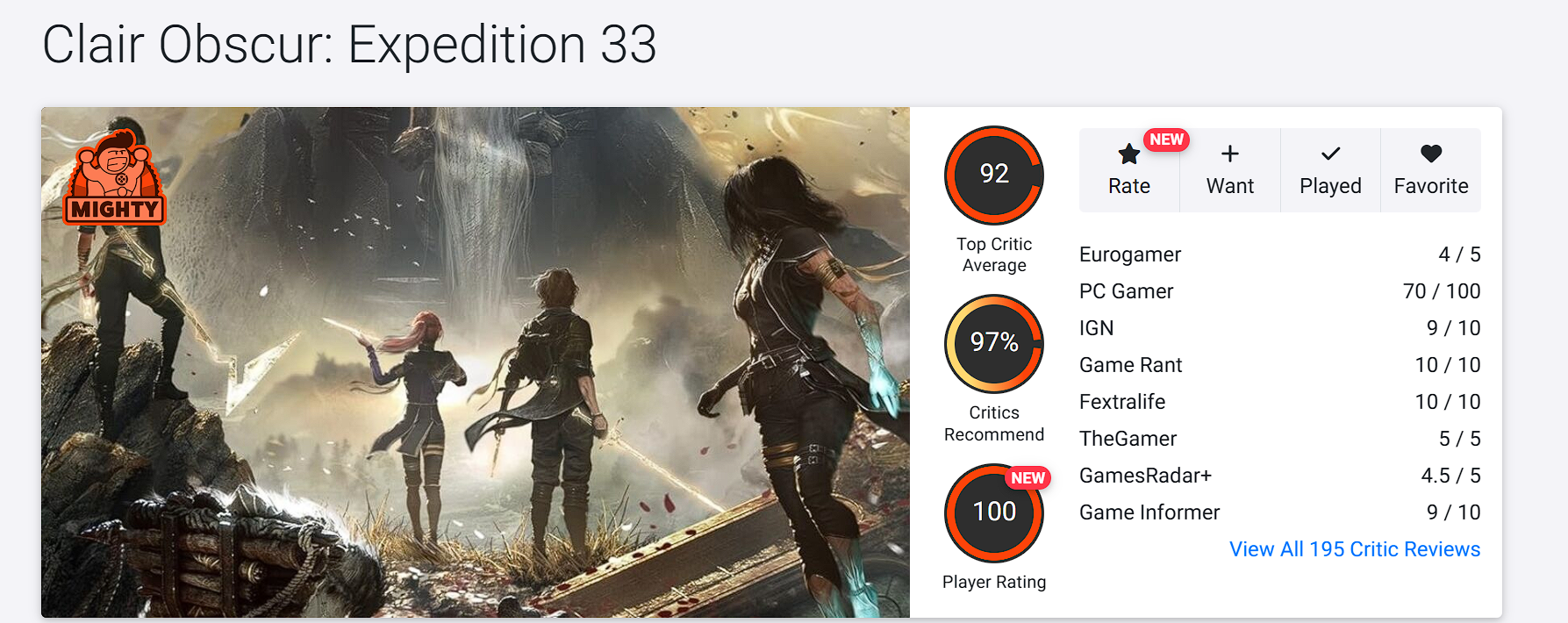Click the 97% Critics Recommend circle

993,343
